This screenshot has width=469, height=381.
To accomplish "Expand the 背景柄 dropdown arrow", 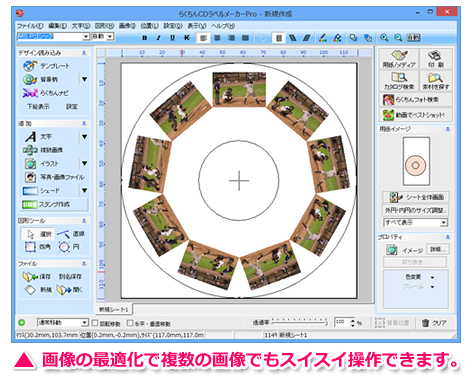I will pyautogui.click(x=84, y=79).
